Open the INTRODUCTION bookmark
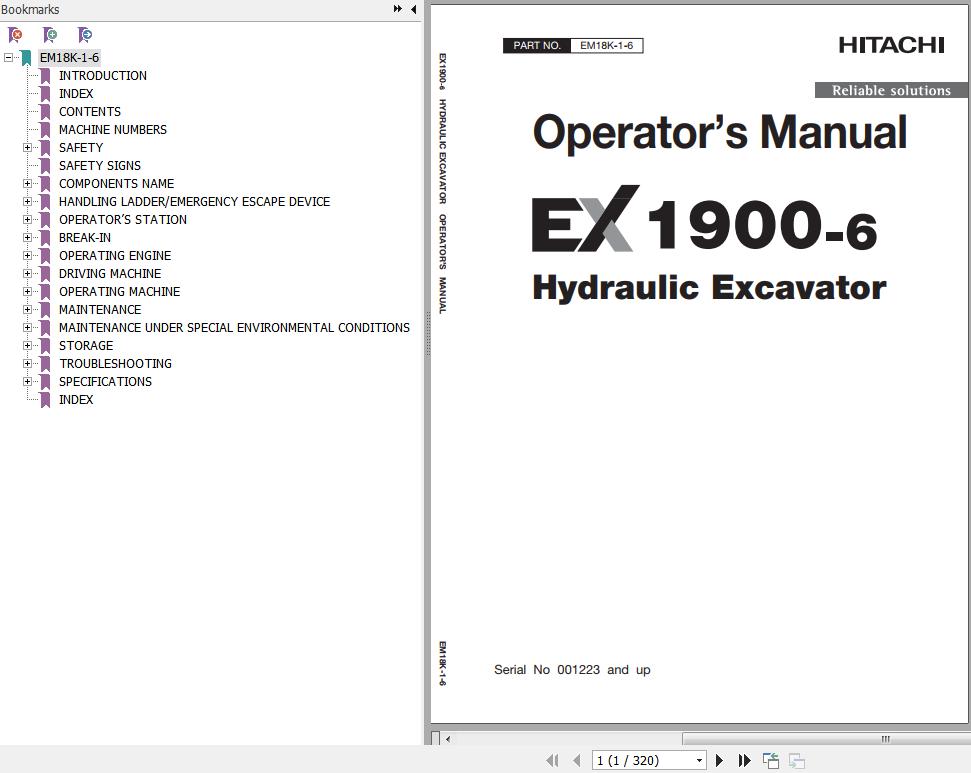The height and width of the screenshot is (773, 971). pos(103,76)
